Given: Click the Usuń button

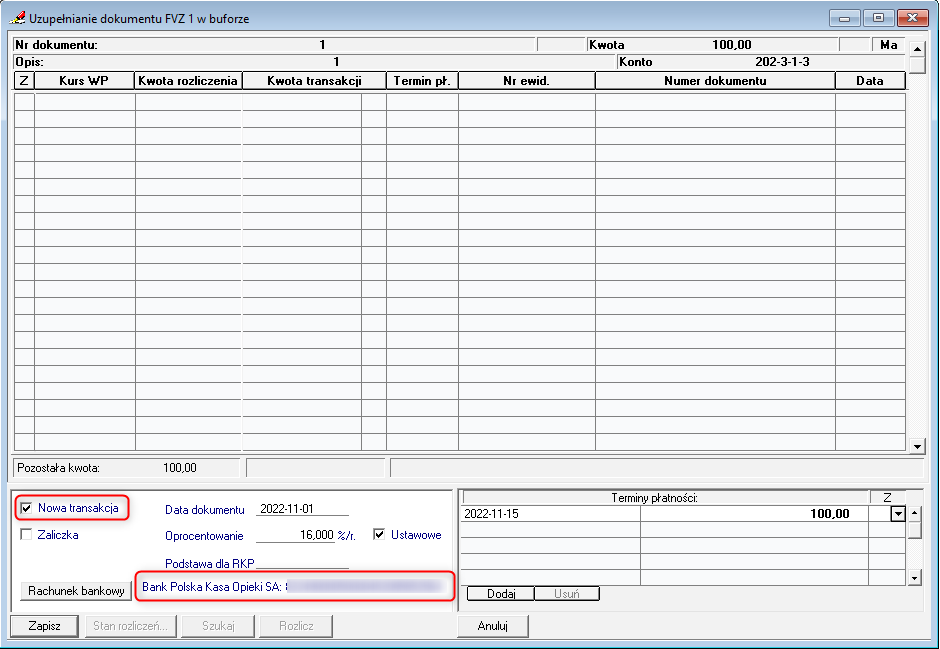Looking at the screenshot, I should click(567, 594).
